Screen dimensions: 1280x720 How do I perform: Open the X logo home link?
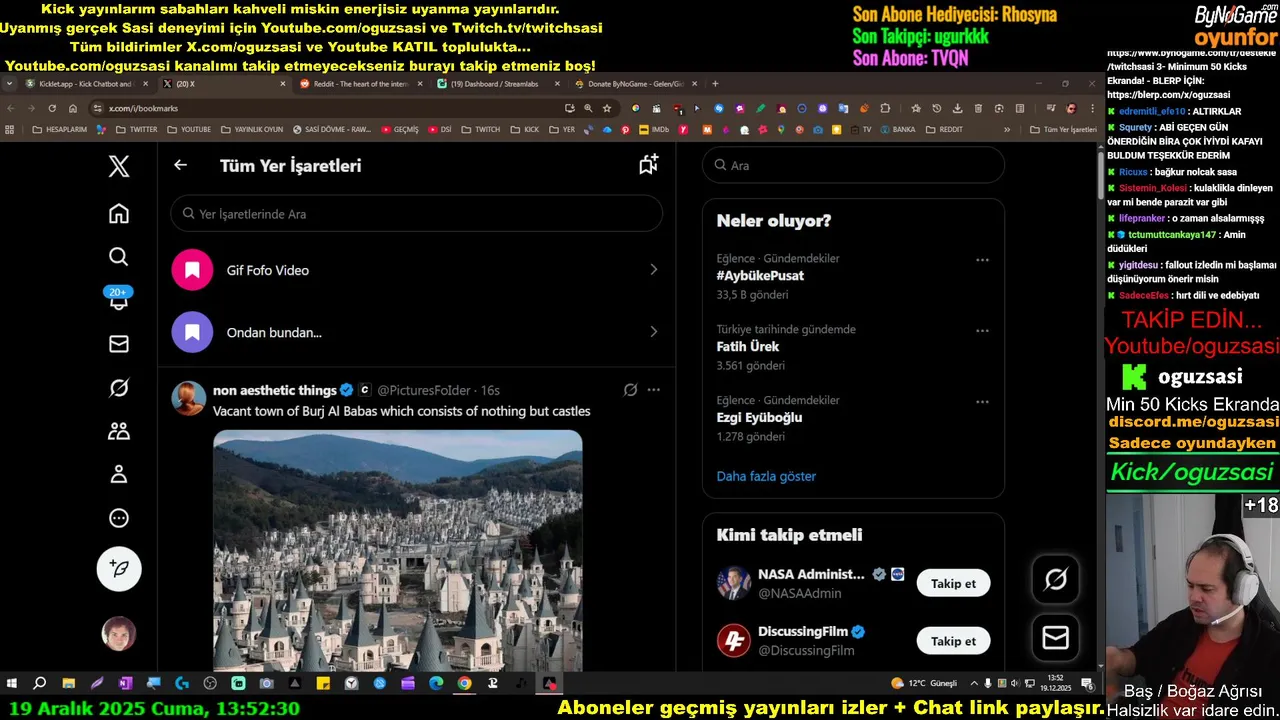[119, 166]
